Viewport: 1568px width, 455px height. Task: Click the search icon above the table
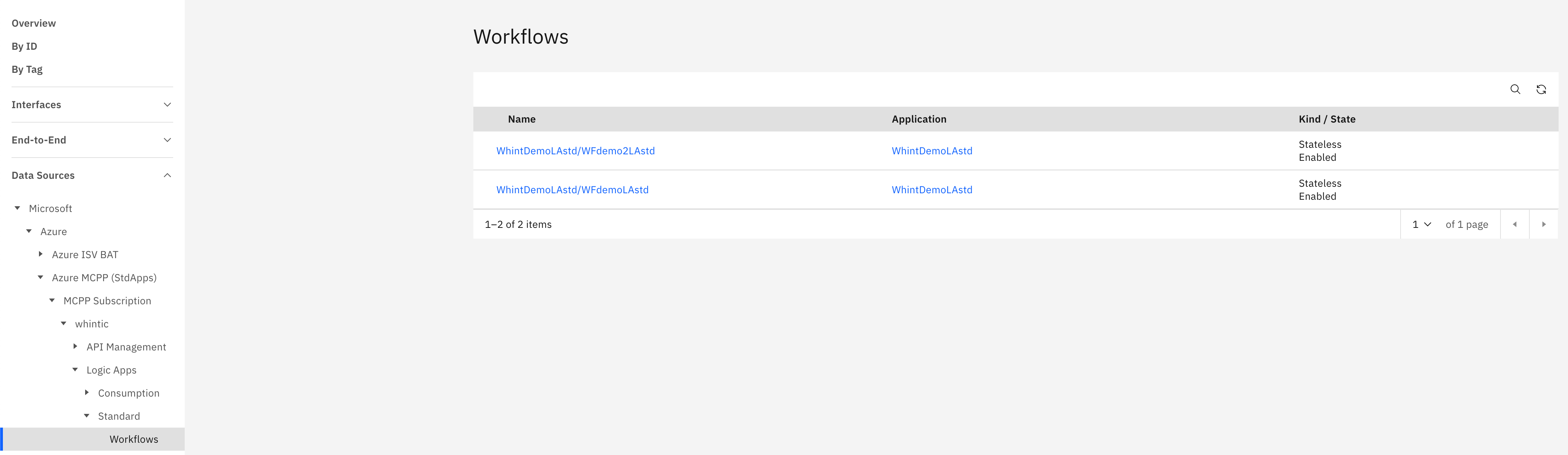pyautogui.click(x=1515, y=89)
